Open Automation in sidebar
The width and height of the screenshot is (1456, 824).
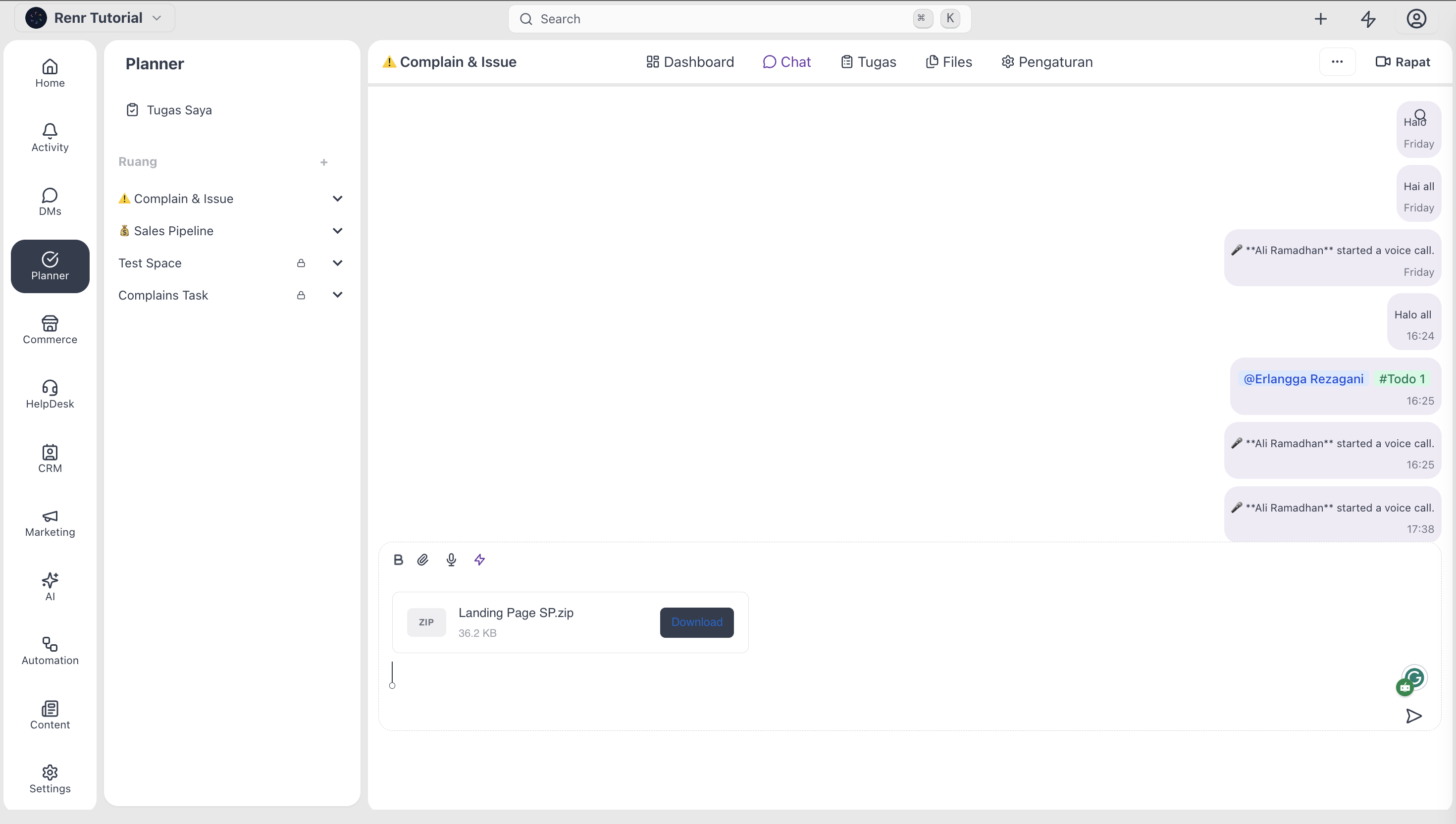pyautogui.click(x=50, y=651)
